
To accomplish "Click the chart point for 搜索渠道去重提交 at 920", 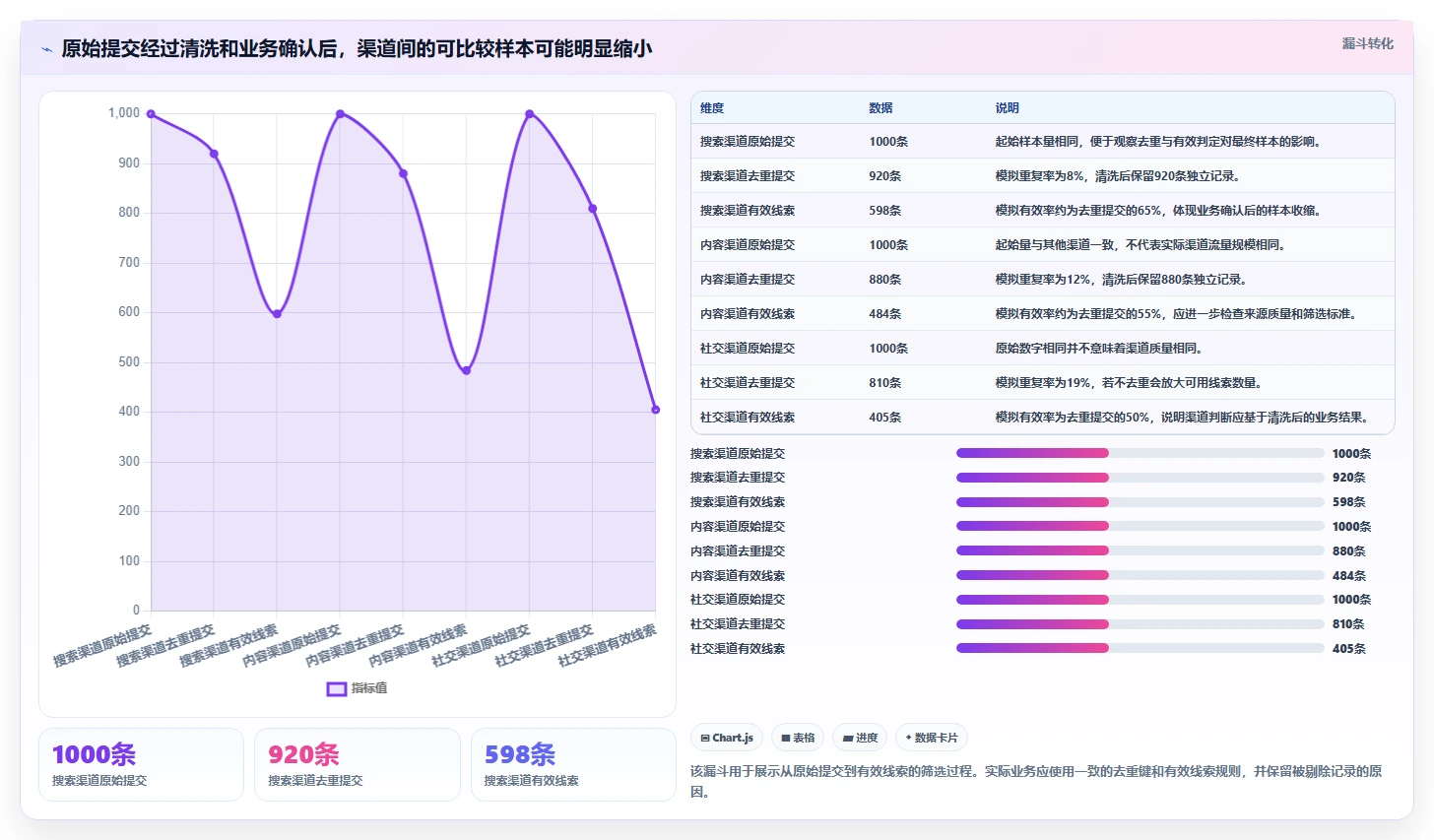I will pyautogui.click(x=214, y=154).
